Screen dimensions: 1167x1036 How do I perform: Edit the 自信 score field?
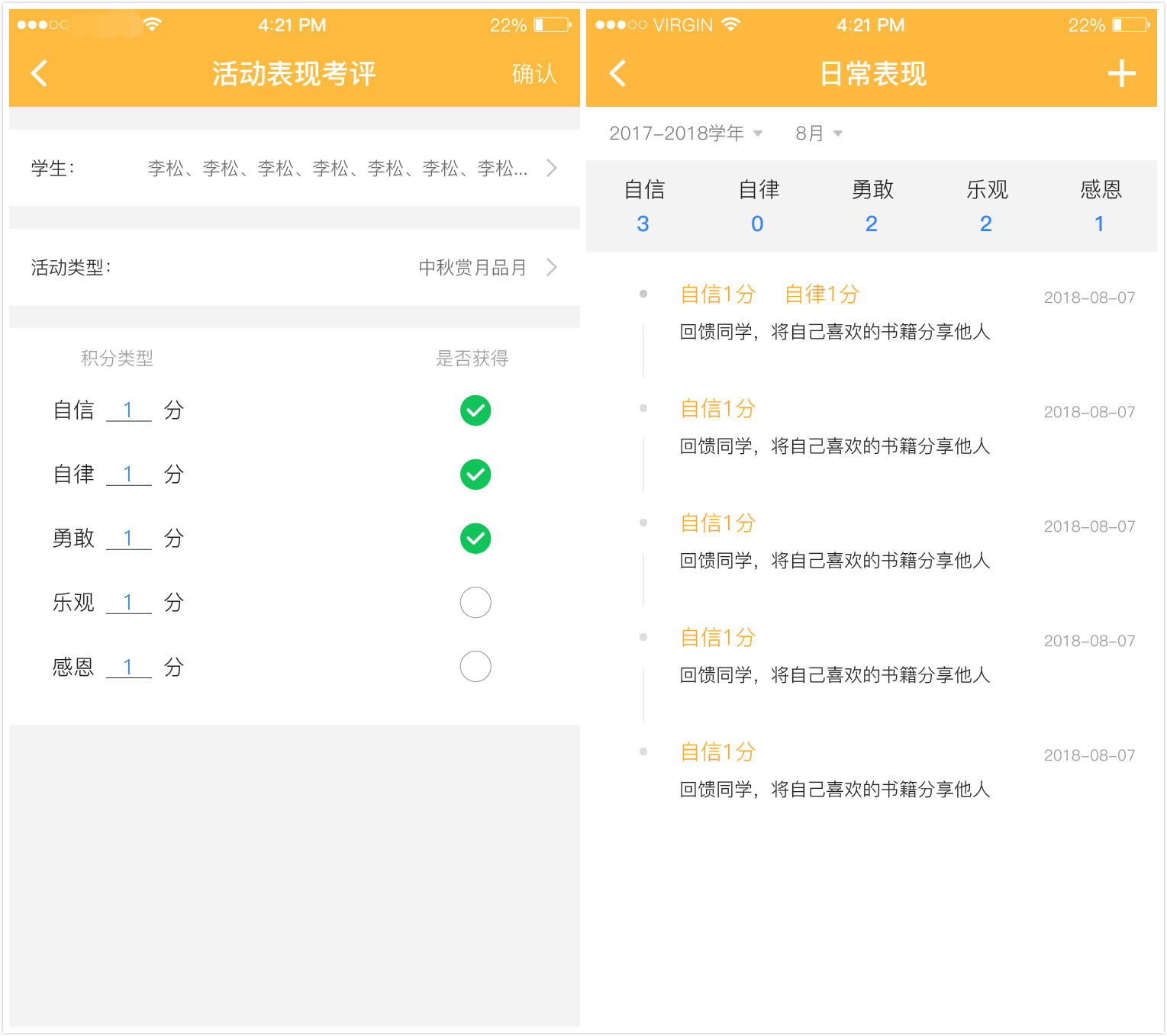[128, 410]
